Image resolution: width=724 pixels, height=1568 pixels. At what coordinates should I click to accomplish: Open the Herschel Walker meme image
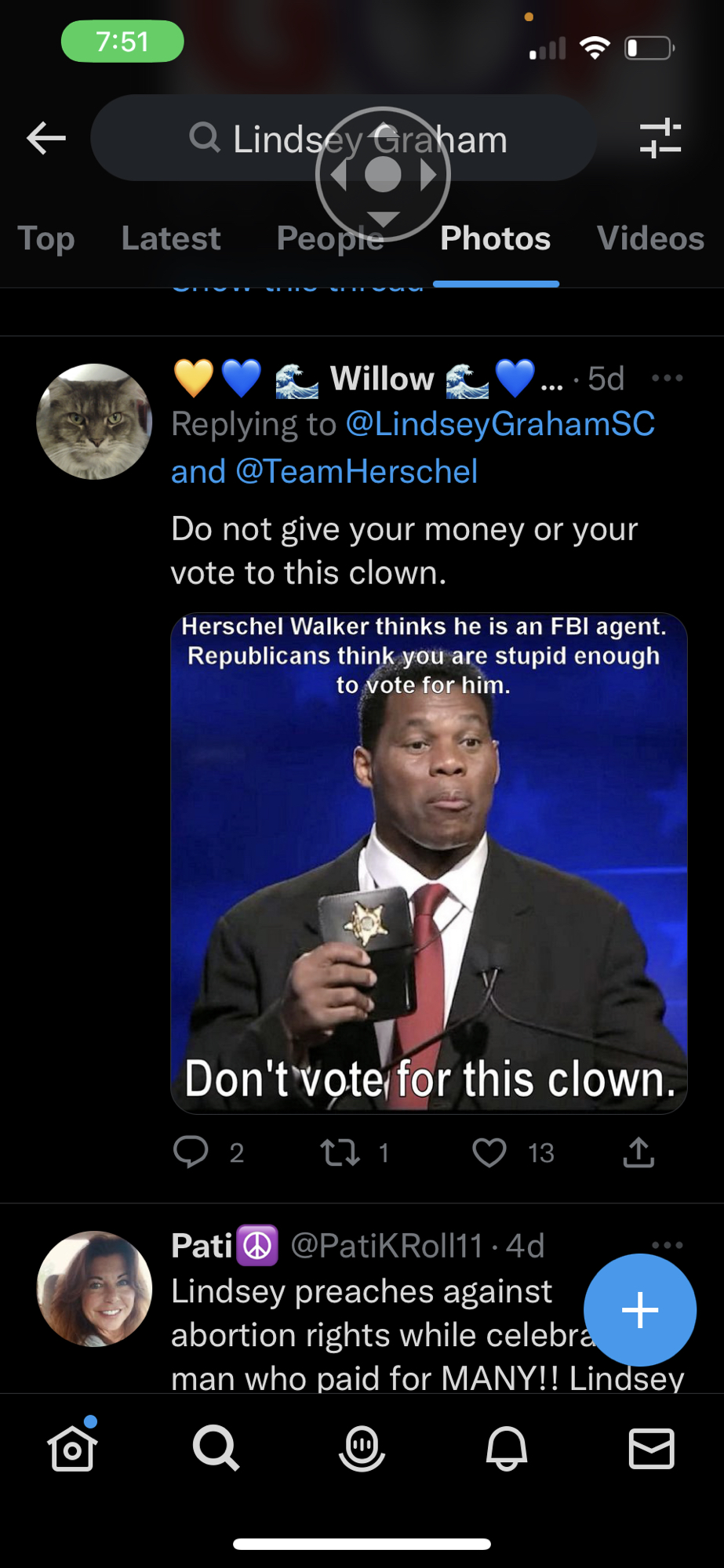pyautogui.click(x=429, y=862)
